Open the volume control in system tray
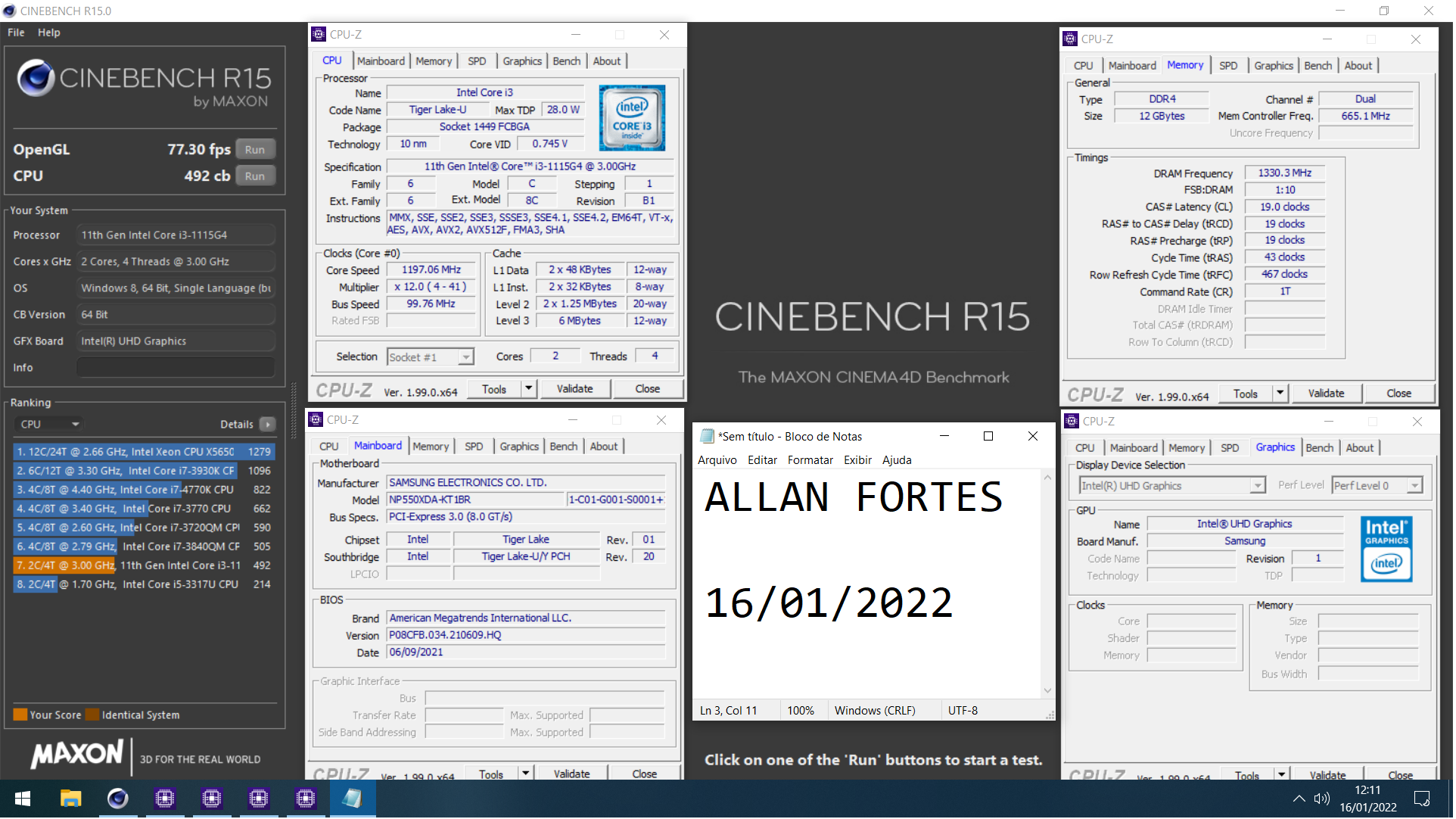 tap(1323, 799)
